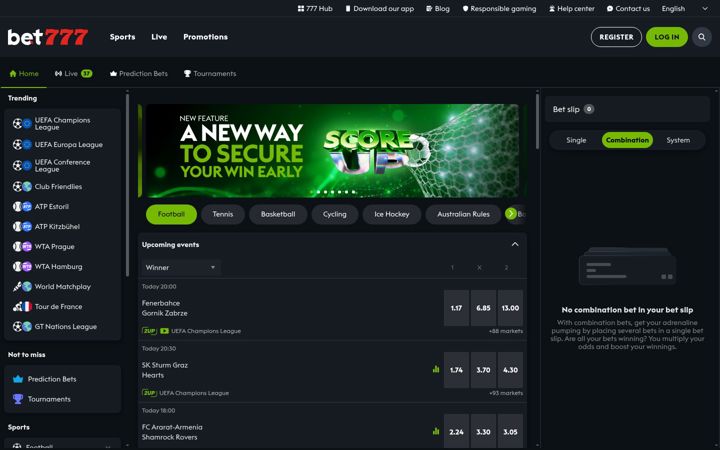
Task: Open statistics icon for FC Ararat-Armenia match
Action: click(436, 431)
